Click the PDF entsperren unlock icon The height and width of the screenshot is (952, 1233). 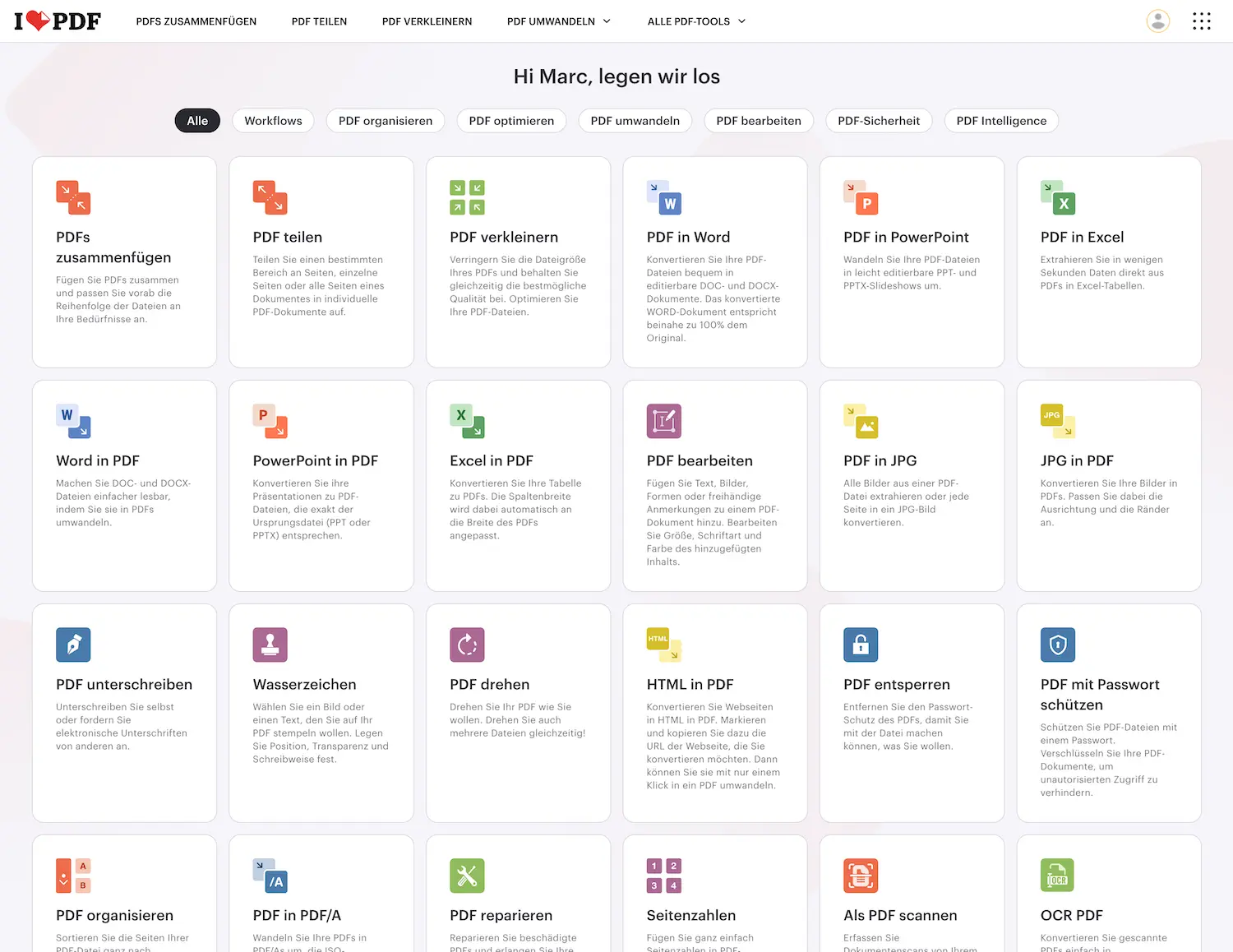(861, 645)
